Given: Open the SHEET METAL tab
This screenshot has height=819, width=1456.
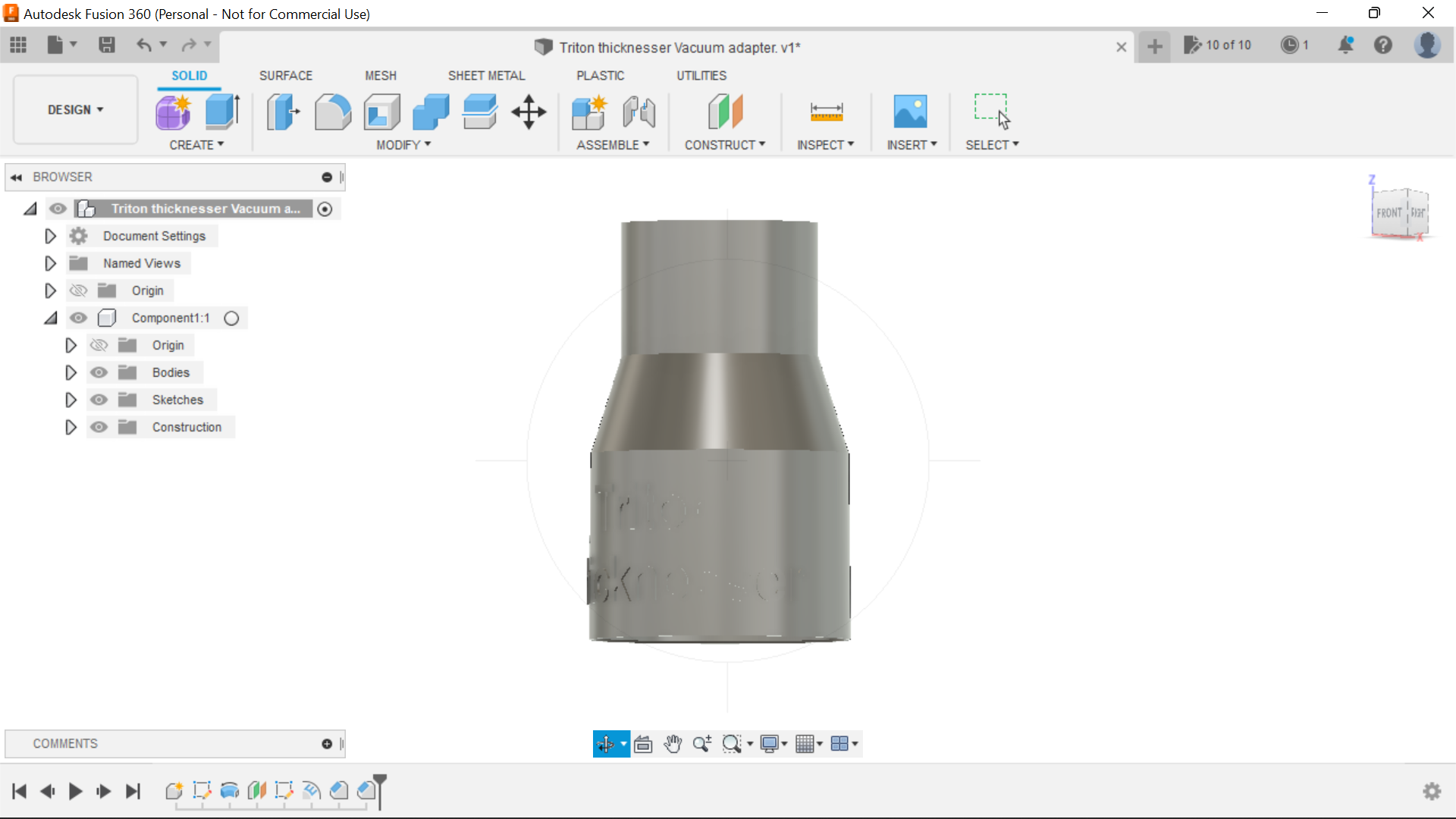Looking at the screenshot, I should [x=486, y=75].
